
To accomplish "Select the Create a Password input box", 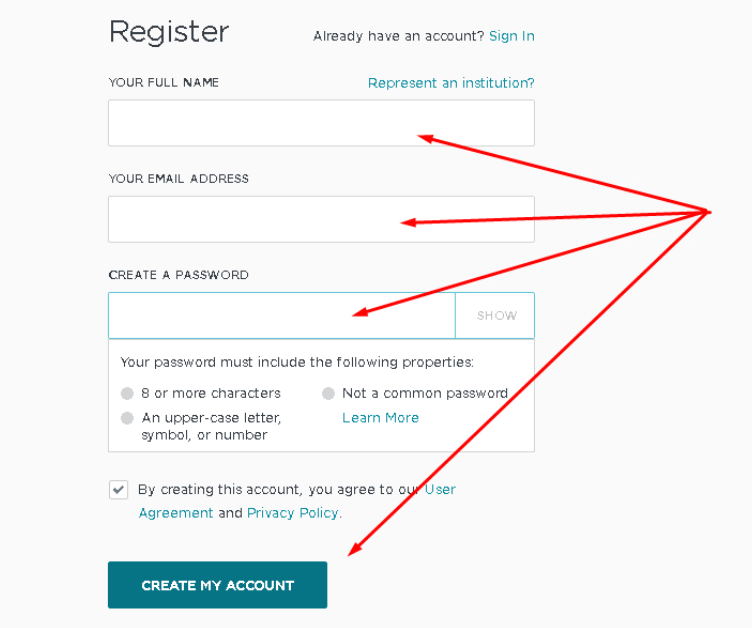I will pos(281,316).
